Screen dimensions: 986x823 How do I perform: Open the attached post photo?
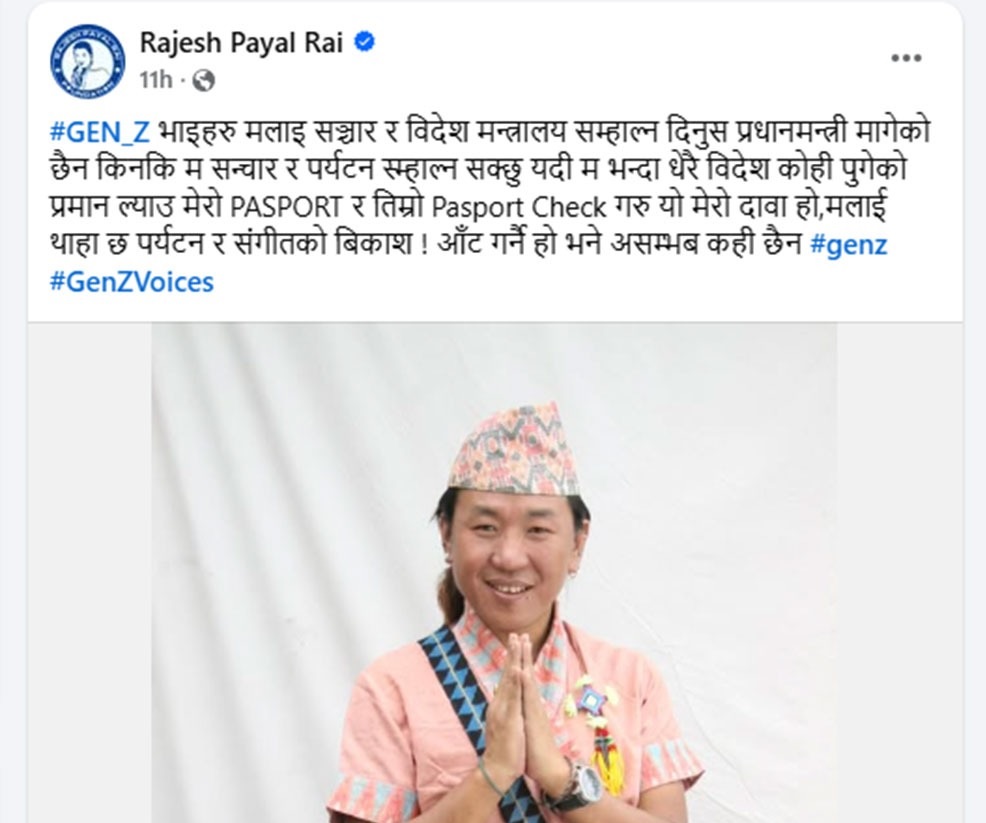[x=494, y=573]
